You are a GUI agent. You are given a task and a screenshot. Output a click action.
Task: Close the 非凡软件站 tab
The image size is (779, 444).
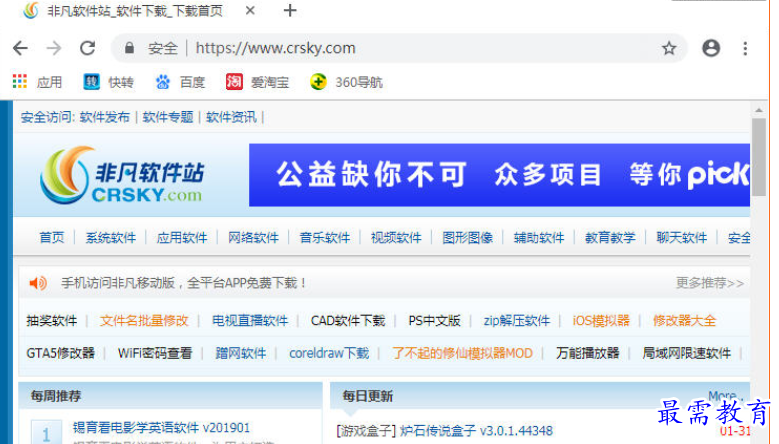point(250,10)
